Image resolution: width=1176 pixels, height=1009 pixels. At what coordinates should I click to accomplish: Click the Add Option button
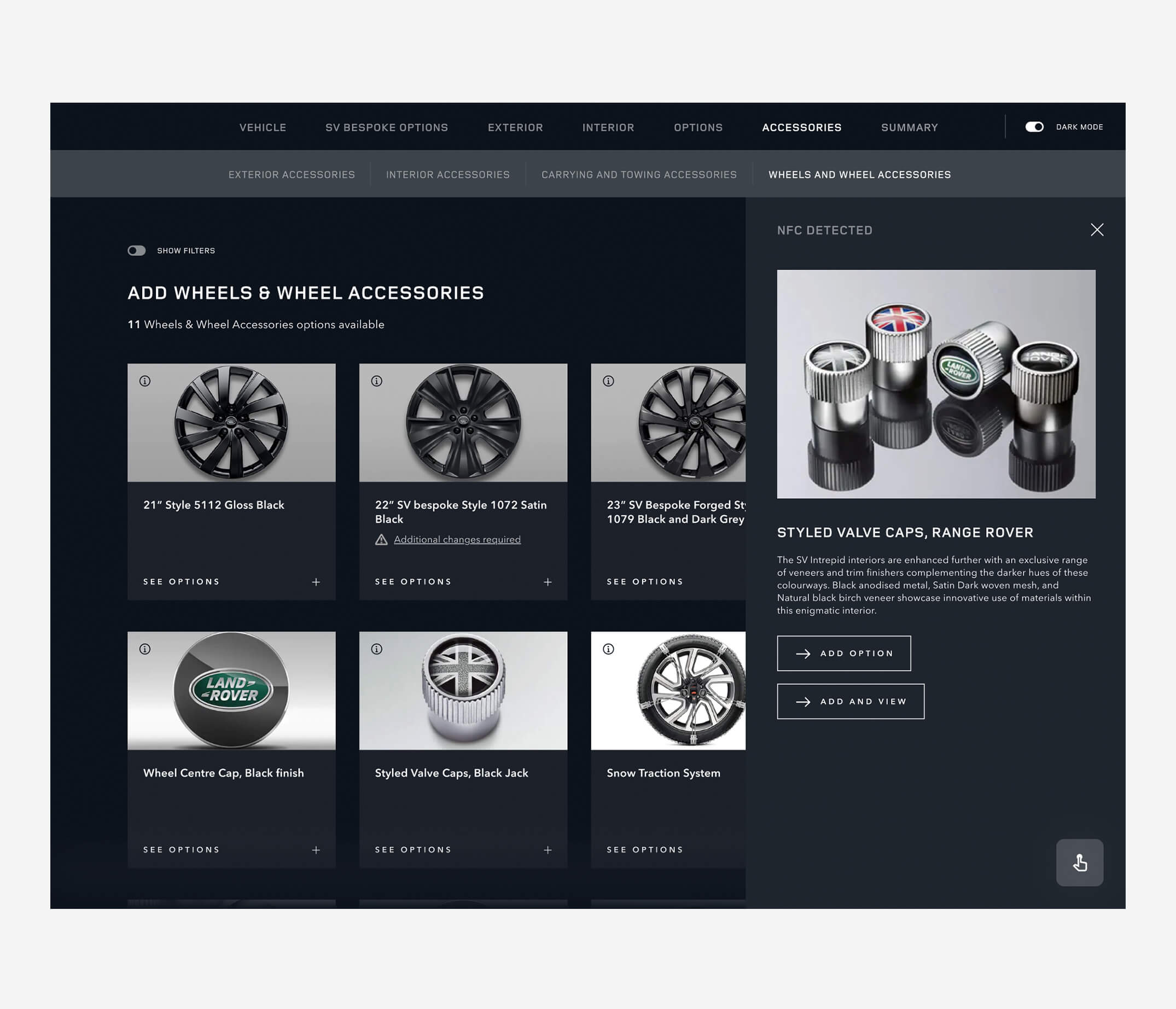click(843, 653)
